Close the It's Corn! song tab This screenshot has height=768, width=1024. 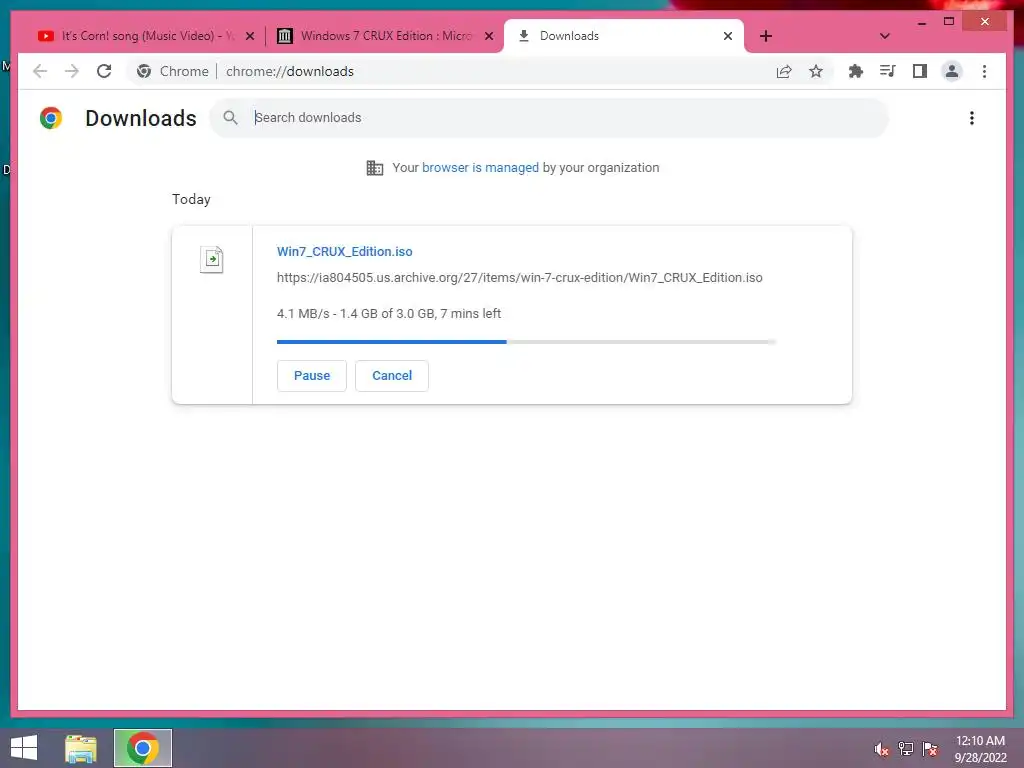coord(249,36)
